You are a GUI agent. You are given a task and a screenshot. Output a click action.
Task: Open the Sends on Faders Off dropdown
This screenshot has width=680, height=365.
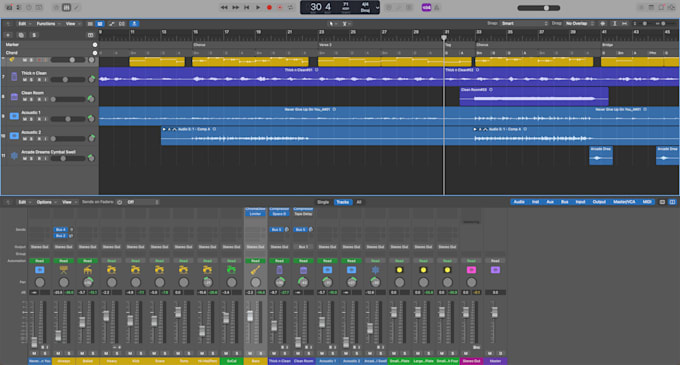pyautogui.click(x=143, y=202)
